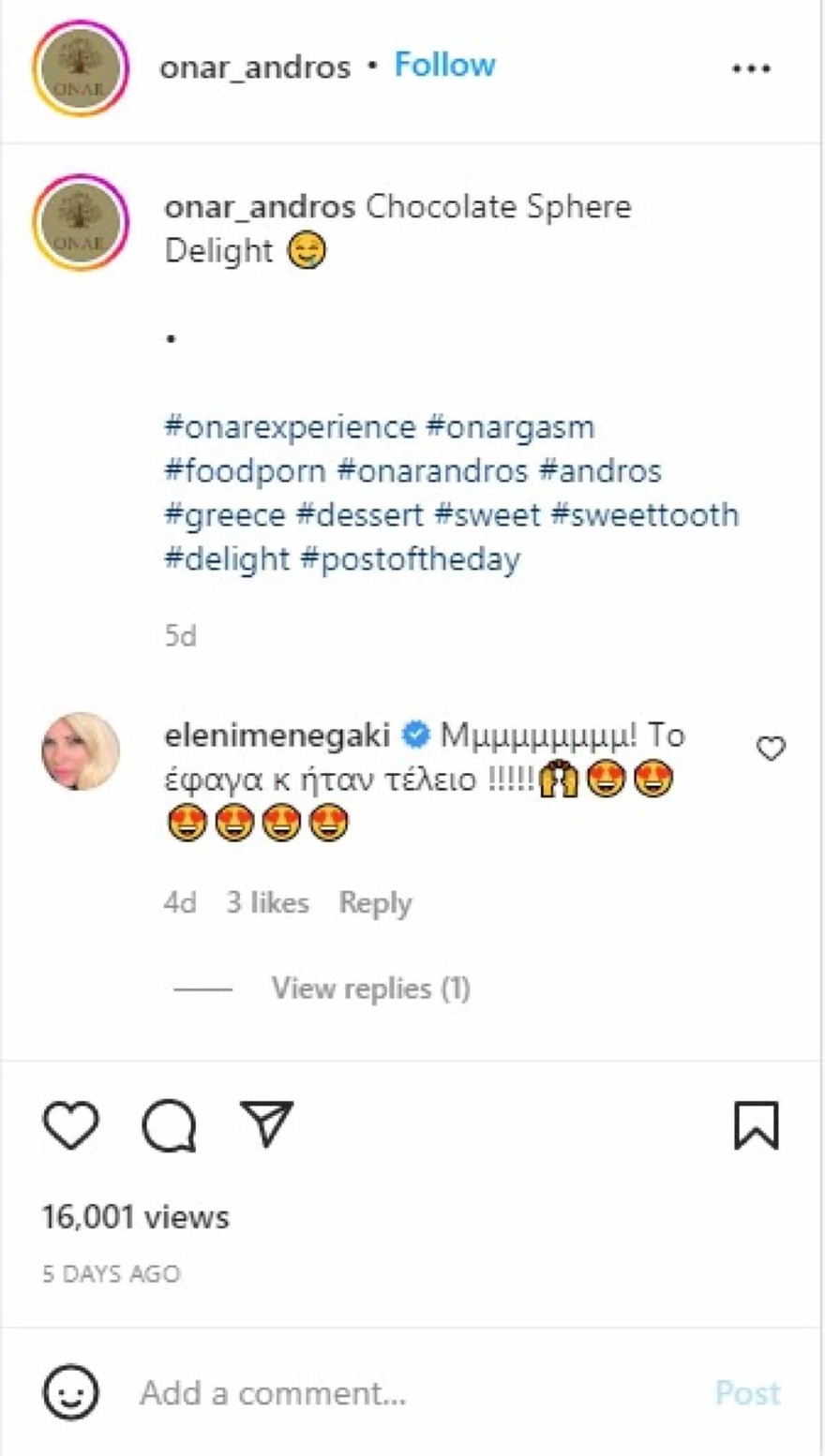
Task: Share the post via paper plane icon
Action: coord(267,1123)
